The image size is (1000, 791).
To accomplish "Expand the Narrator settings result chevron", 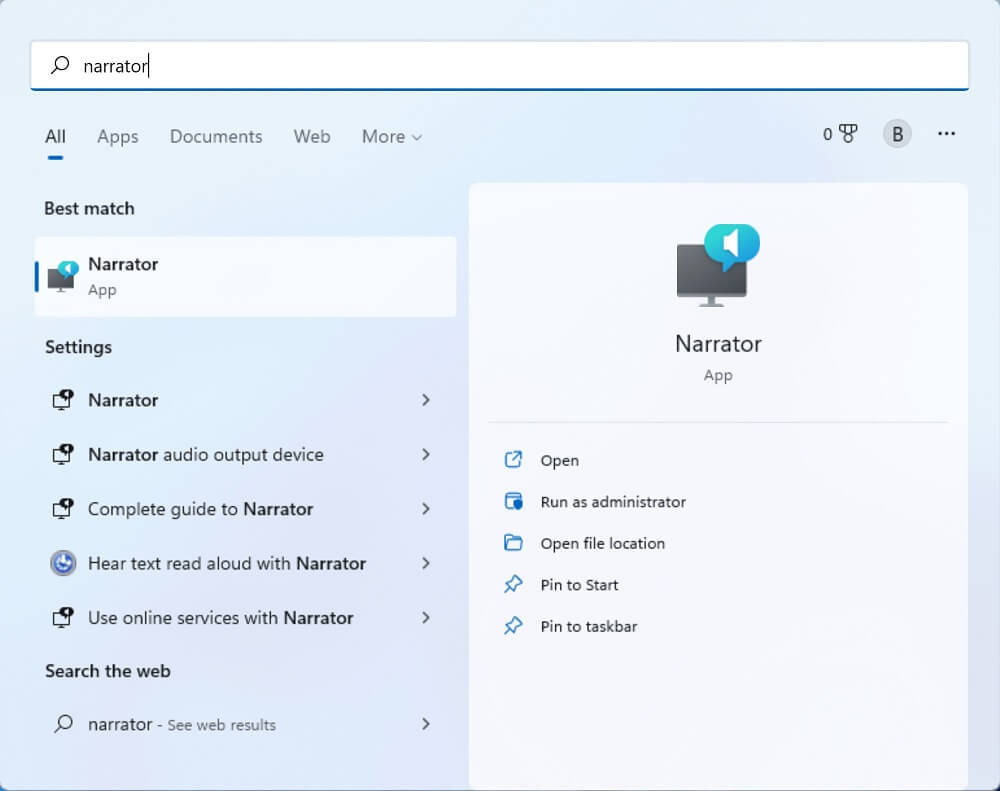I will 426,400.
